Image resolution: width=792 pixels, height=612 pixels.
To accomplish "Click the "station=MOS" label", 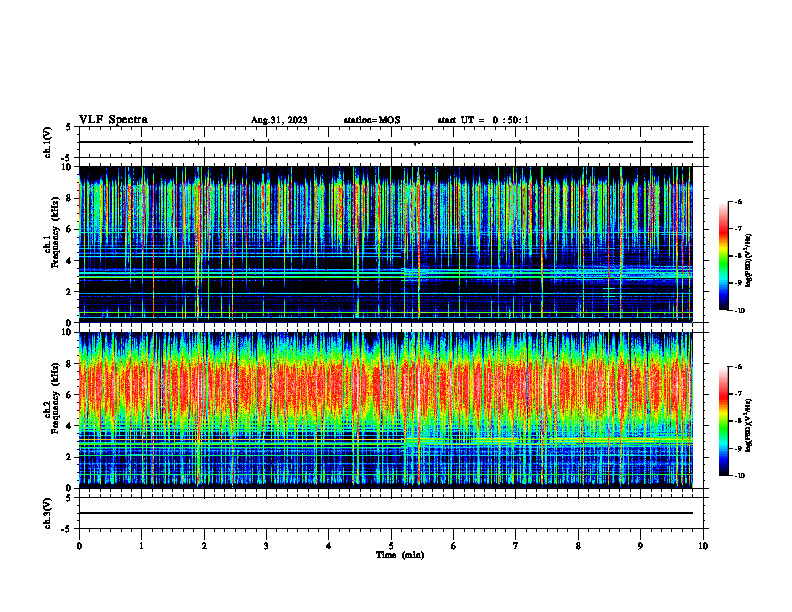I will [372, 120].
